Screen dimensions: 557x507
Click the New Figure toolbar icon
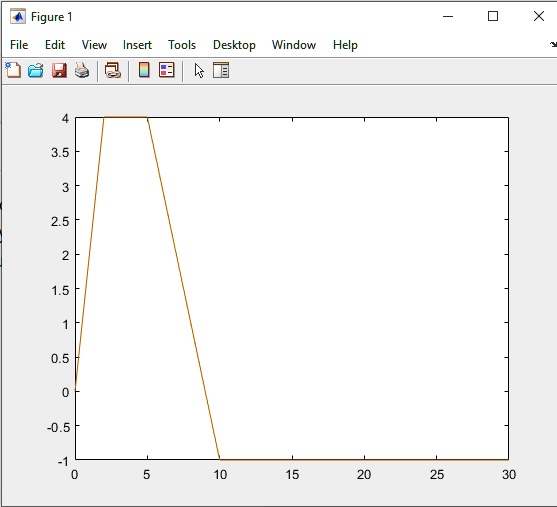coord(13,70)
